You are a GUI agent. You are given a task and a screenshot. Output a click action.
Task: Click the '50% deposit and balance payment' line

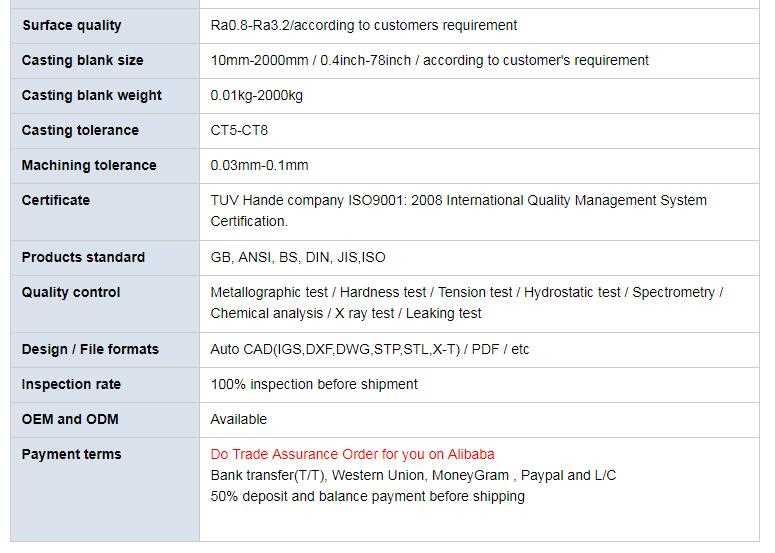pyautogui.click(x=367, y=496)
